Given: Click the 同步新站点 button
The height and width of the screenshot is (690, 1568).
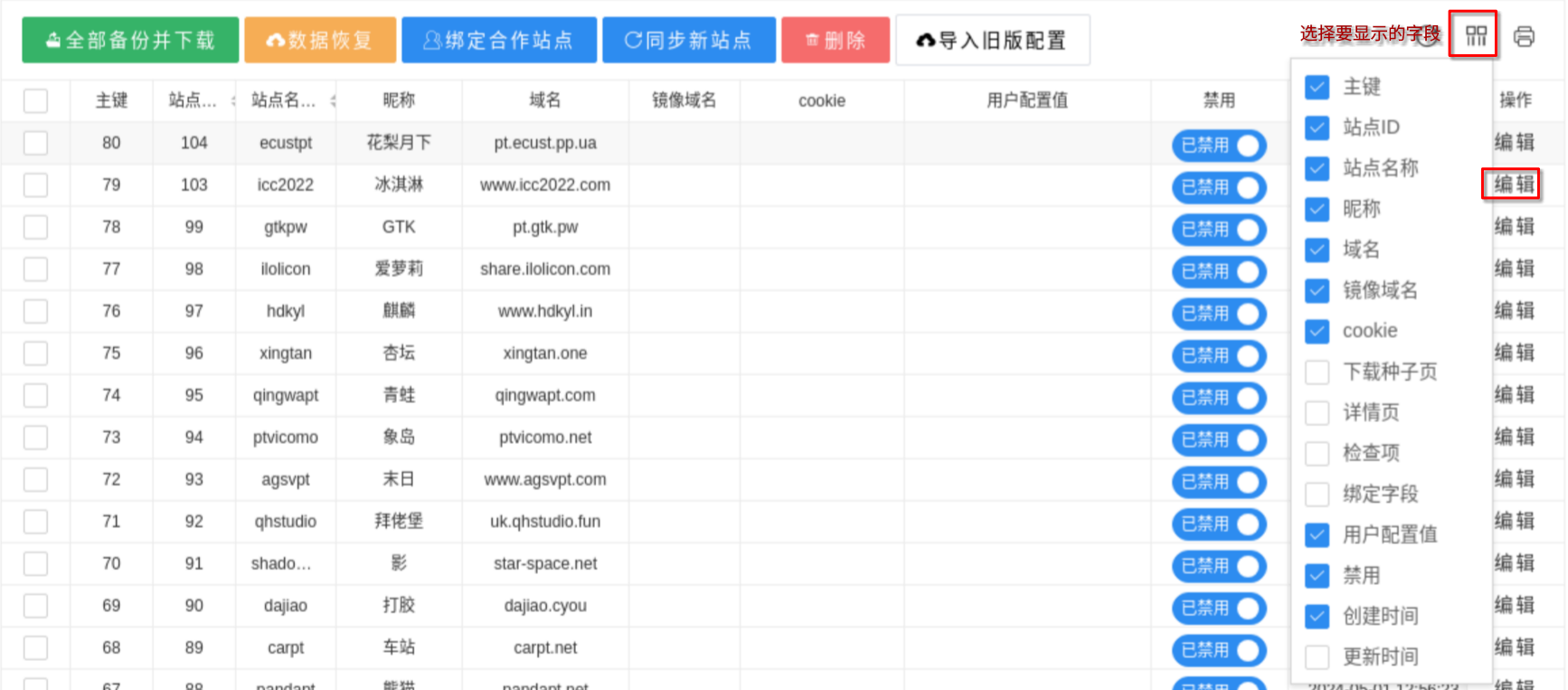Looking at the screenshot, I should click(x=689, y=40).
